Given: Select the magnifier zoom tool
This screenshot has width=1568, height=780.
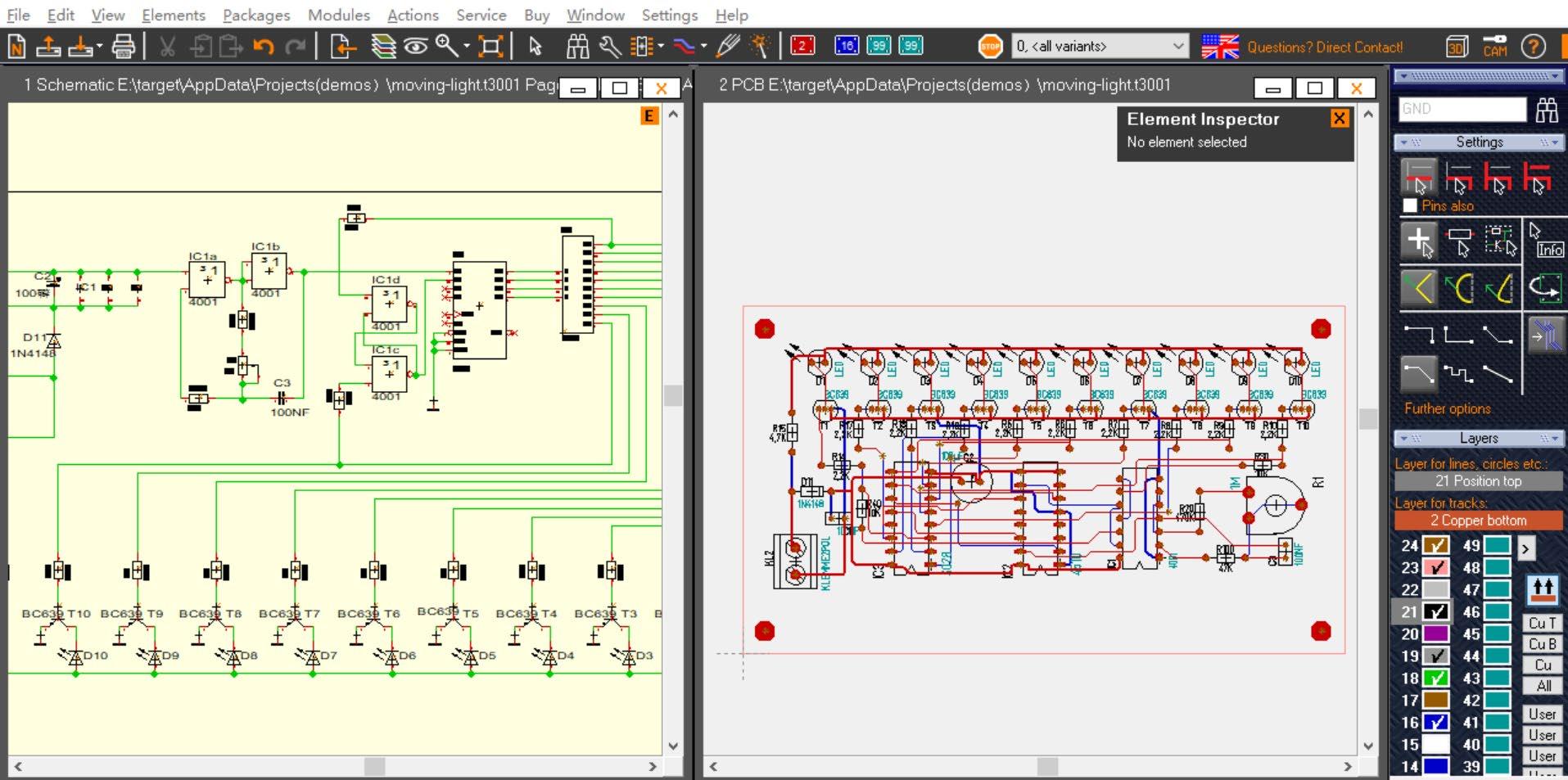Looking at the screenshot, I should pyautogui.click(x=446, y=45).
